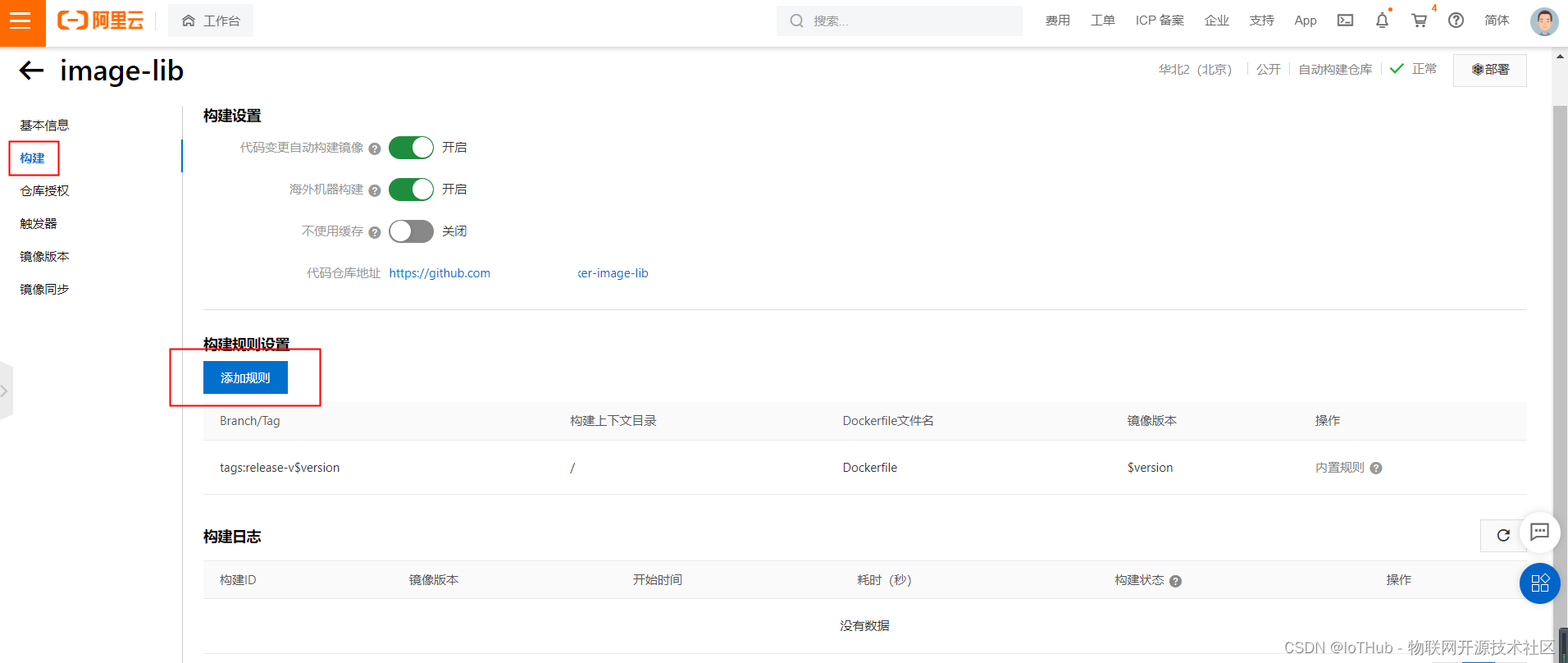Show help for 构建状态 column
The height and width of the screenshot is (663, 1568).
tap(1175, 581)
